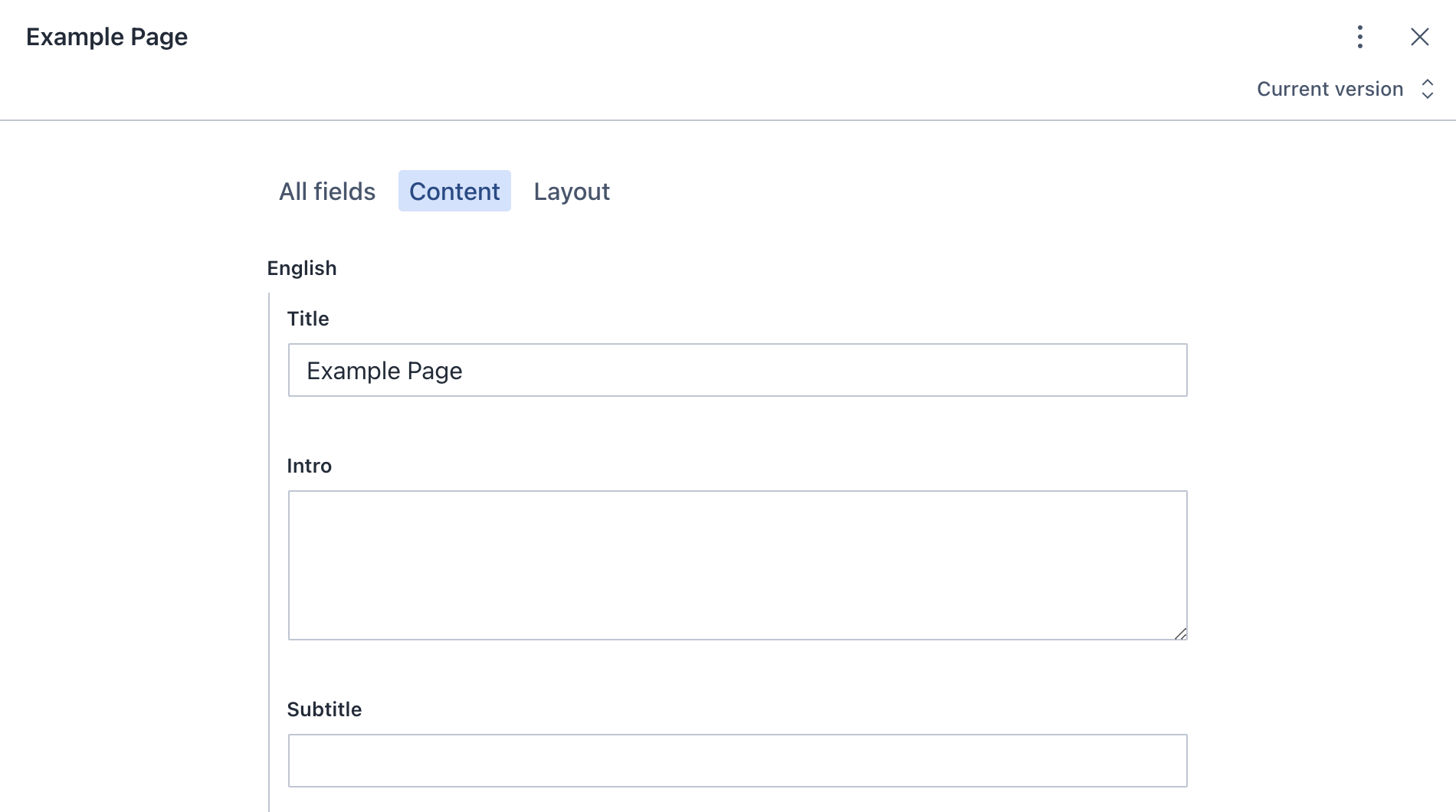Close the Example Page panel
The image size is (1456, 812).
click(1420, 37)
